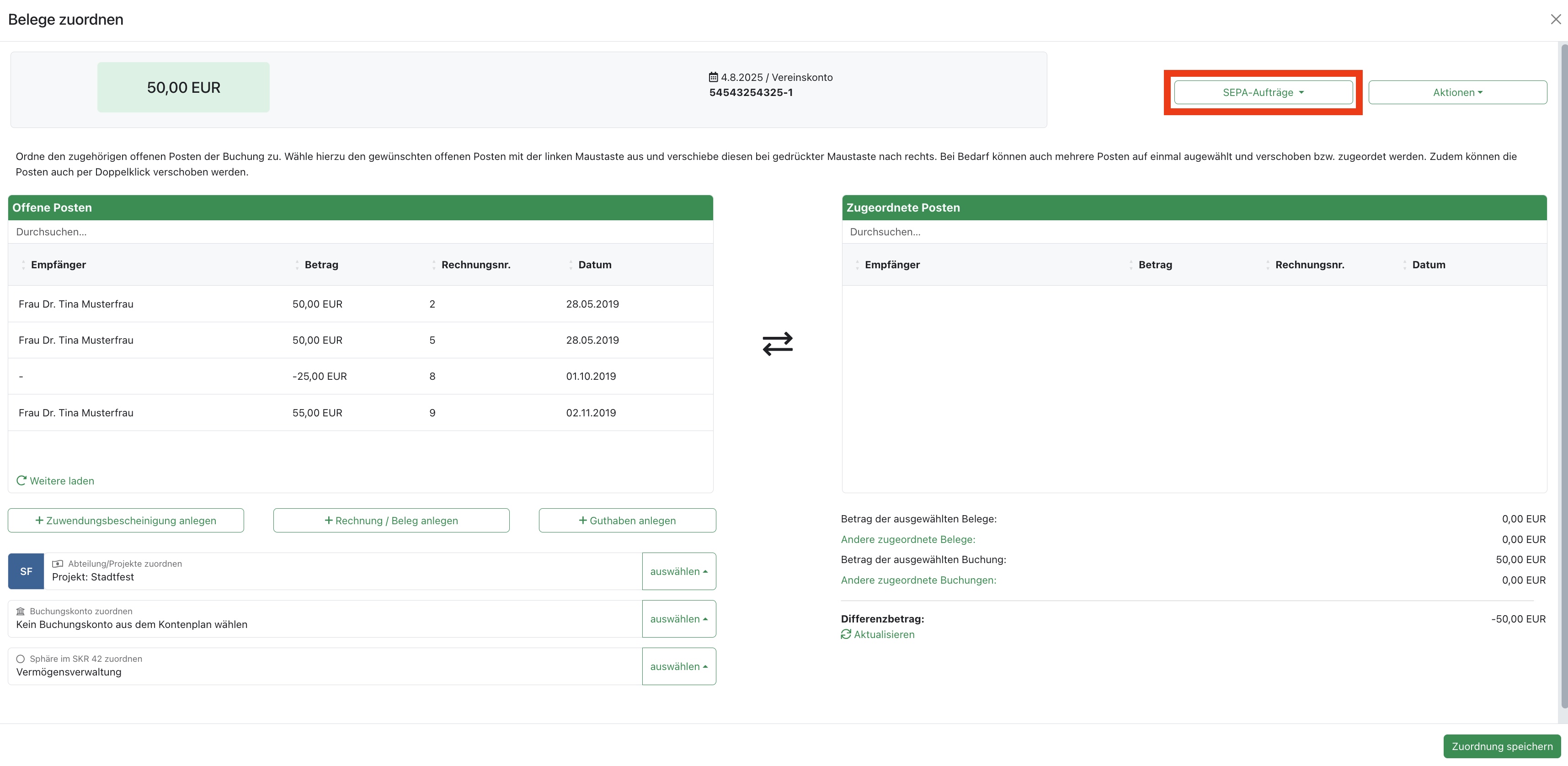Open Andere zugeordnete Belege link
The width and height of the screenshot is (1568, 766).
[907, 539]
